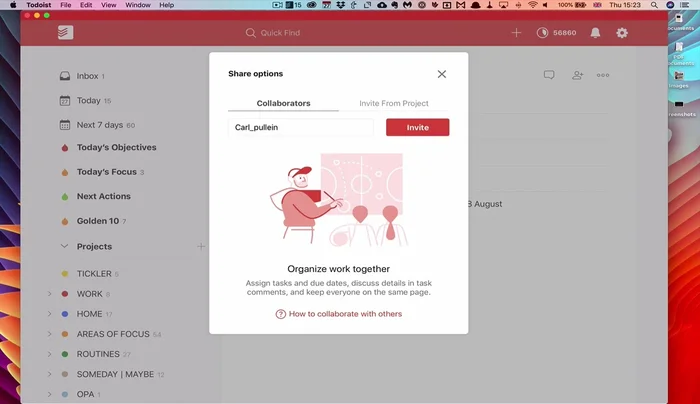Add a new project with plus icon
This screenshot has width=700, height=404.
click(201, 246)
